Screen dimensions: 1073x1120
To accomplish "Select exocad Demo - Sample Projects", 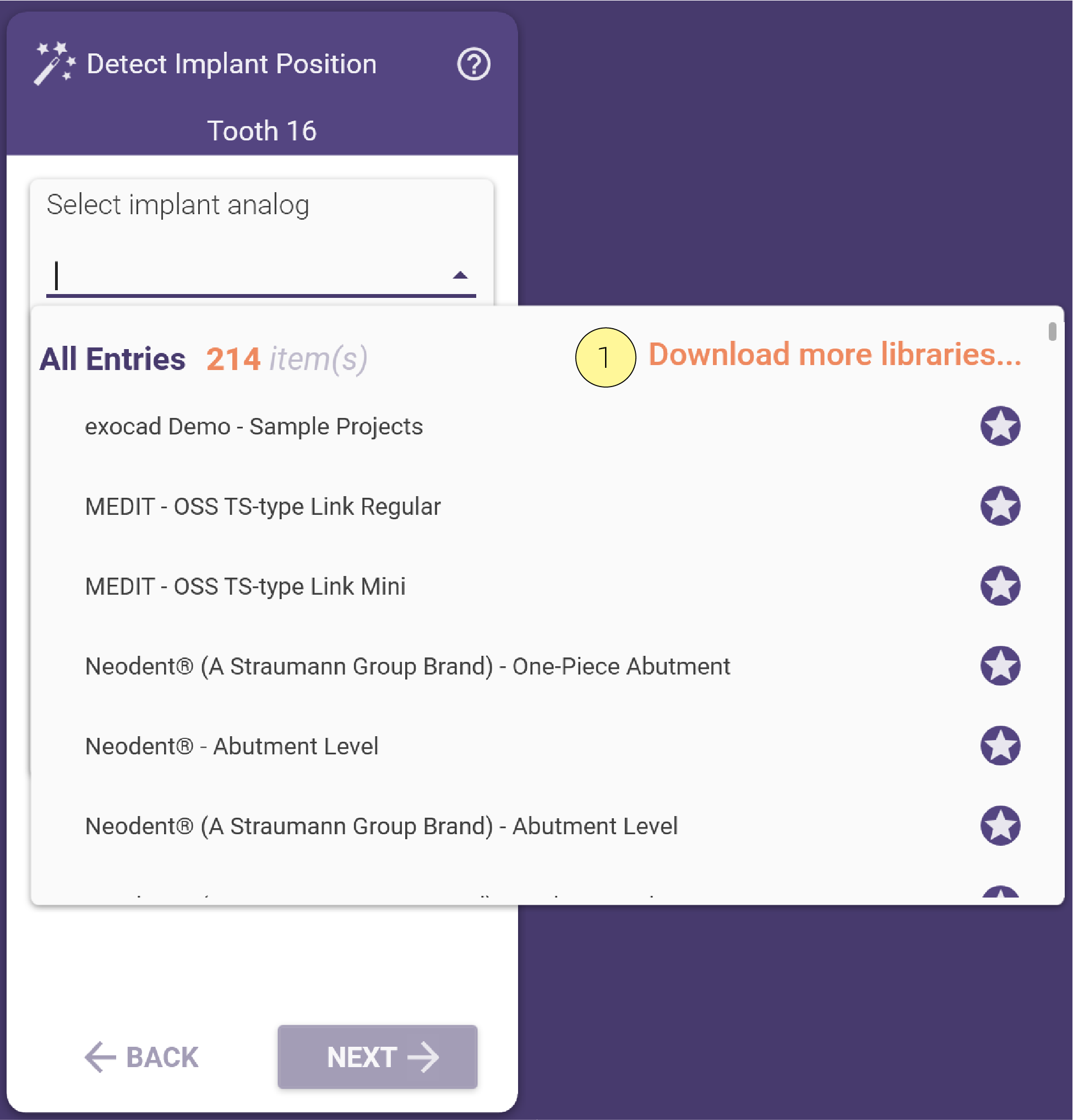I will coord(254,426).
